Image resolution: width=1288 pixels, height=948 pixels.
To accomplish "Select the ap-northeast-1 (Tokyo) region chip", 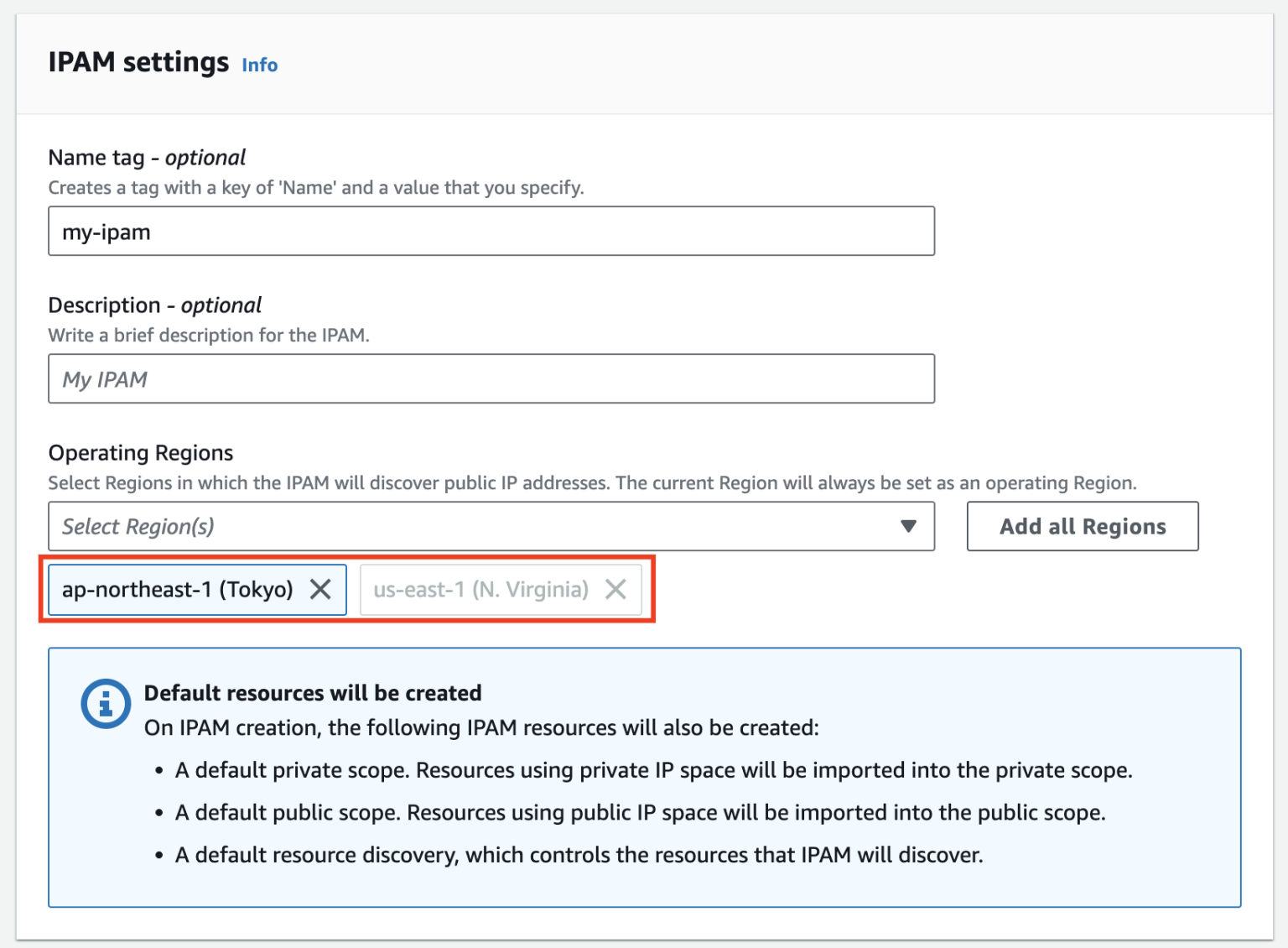I will [176, 590].
